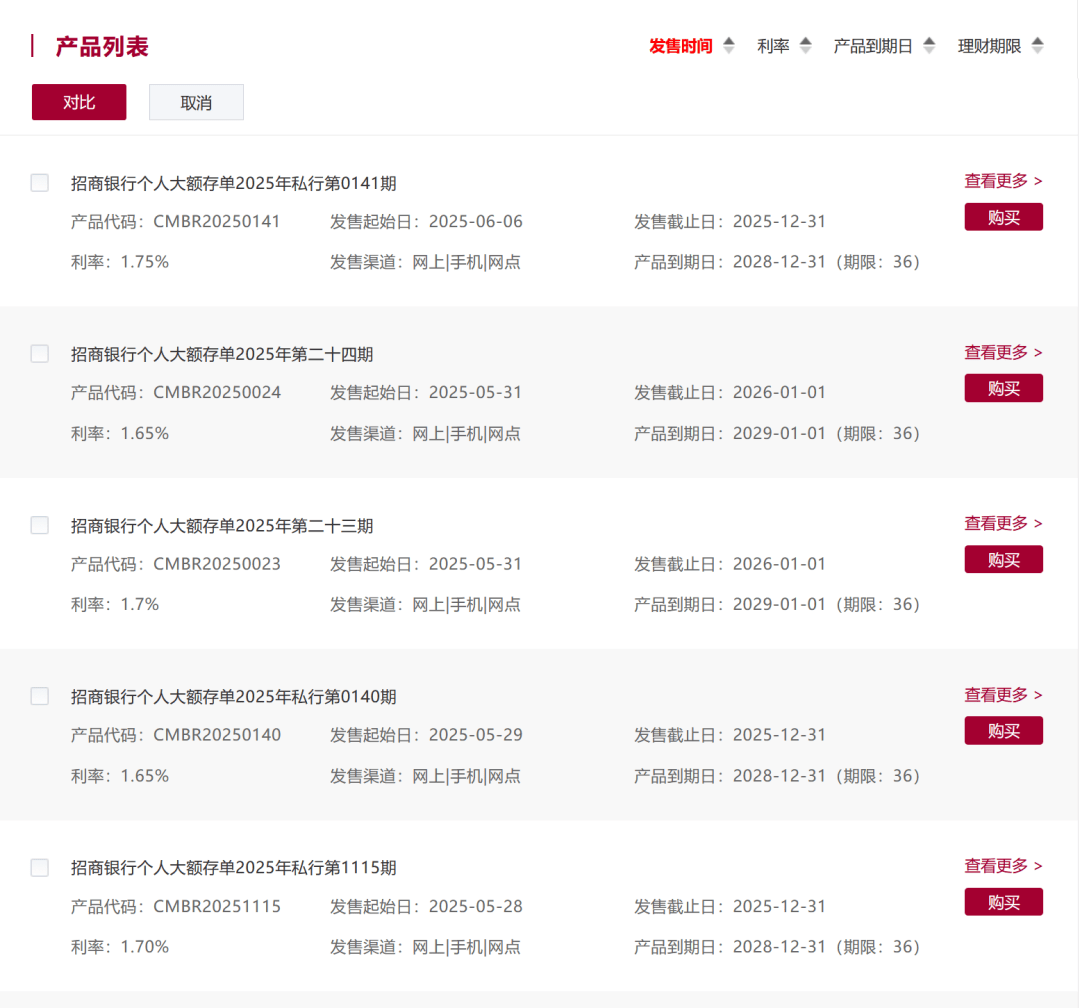Screen dimensions: 1080x1008
Task: Click the 产品列表 heading
Action: click(102, 46)
